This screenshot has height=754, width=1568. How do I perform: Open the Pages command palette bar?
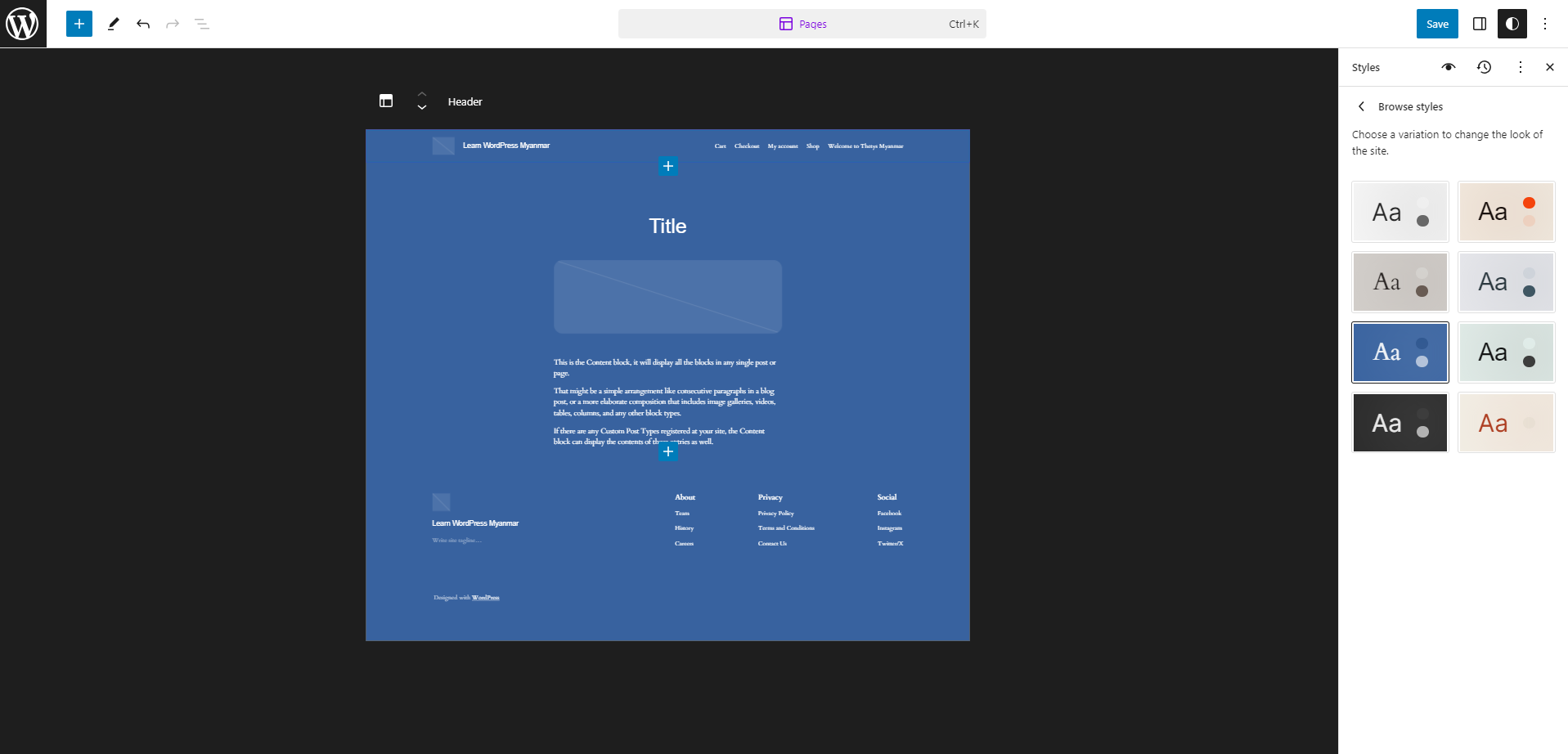(802, 24)
